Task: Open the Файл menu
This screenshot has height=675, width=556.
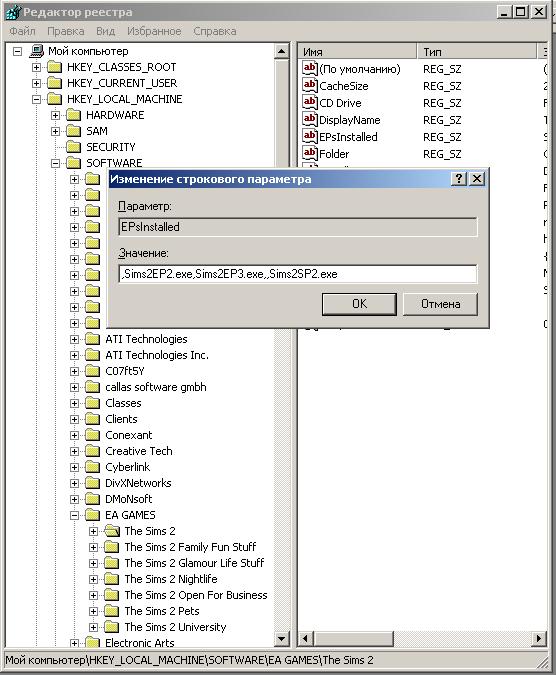Action: [22, 31]
